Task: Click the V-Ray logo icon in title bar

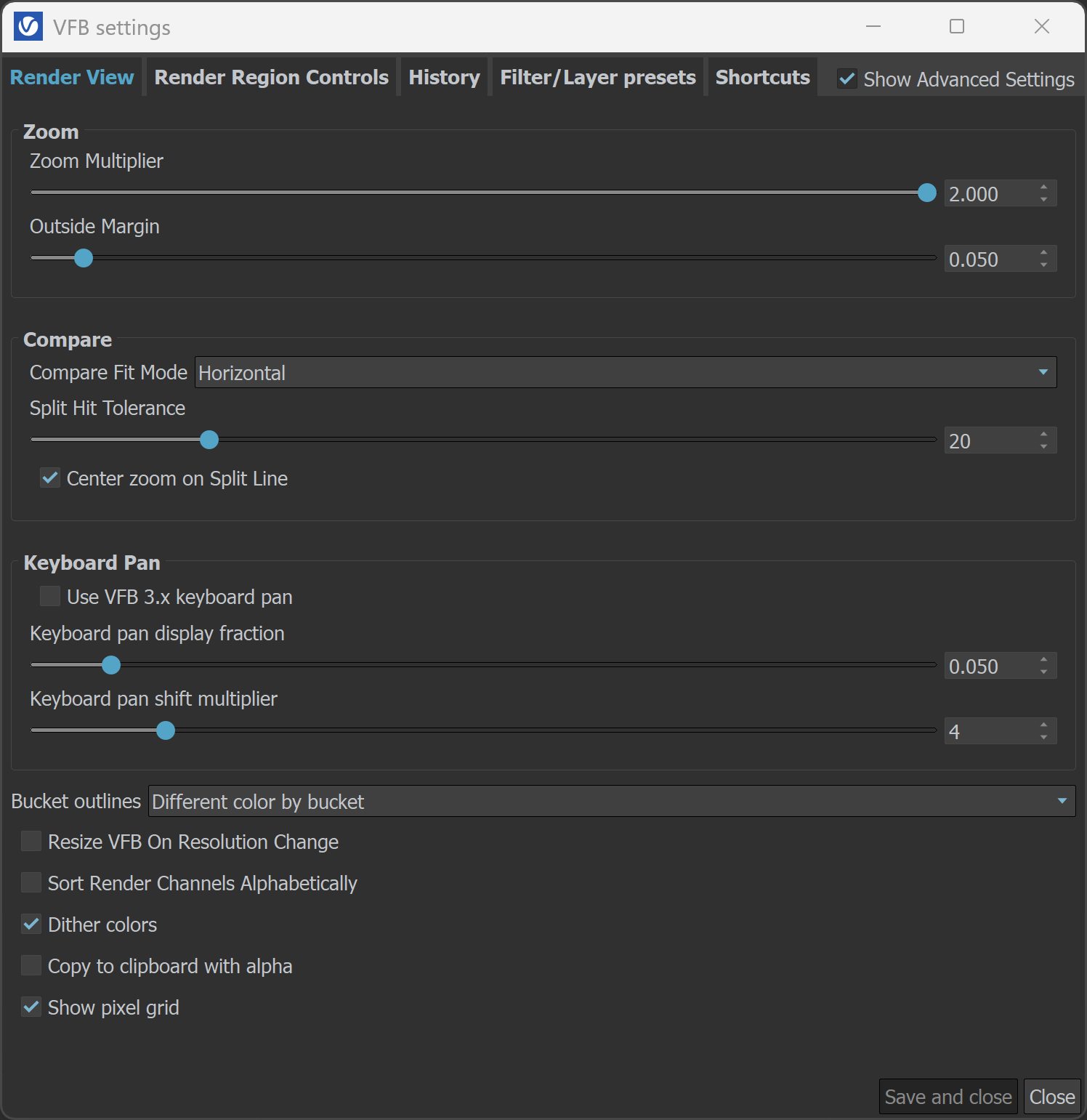Action: pos(28,27)
